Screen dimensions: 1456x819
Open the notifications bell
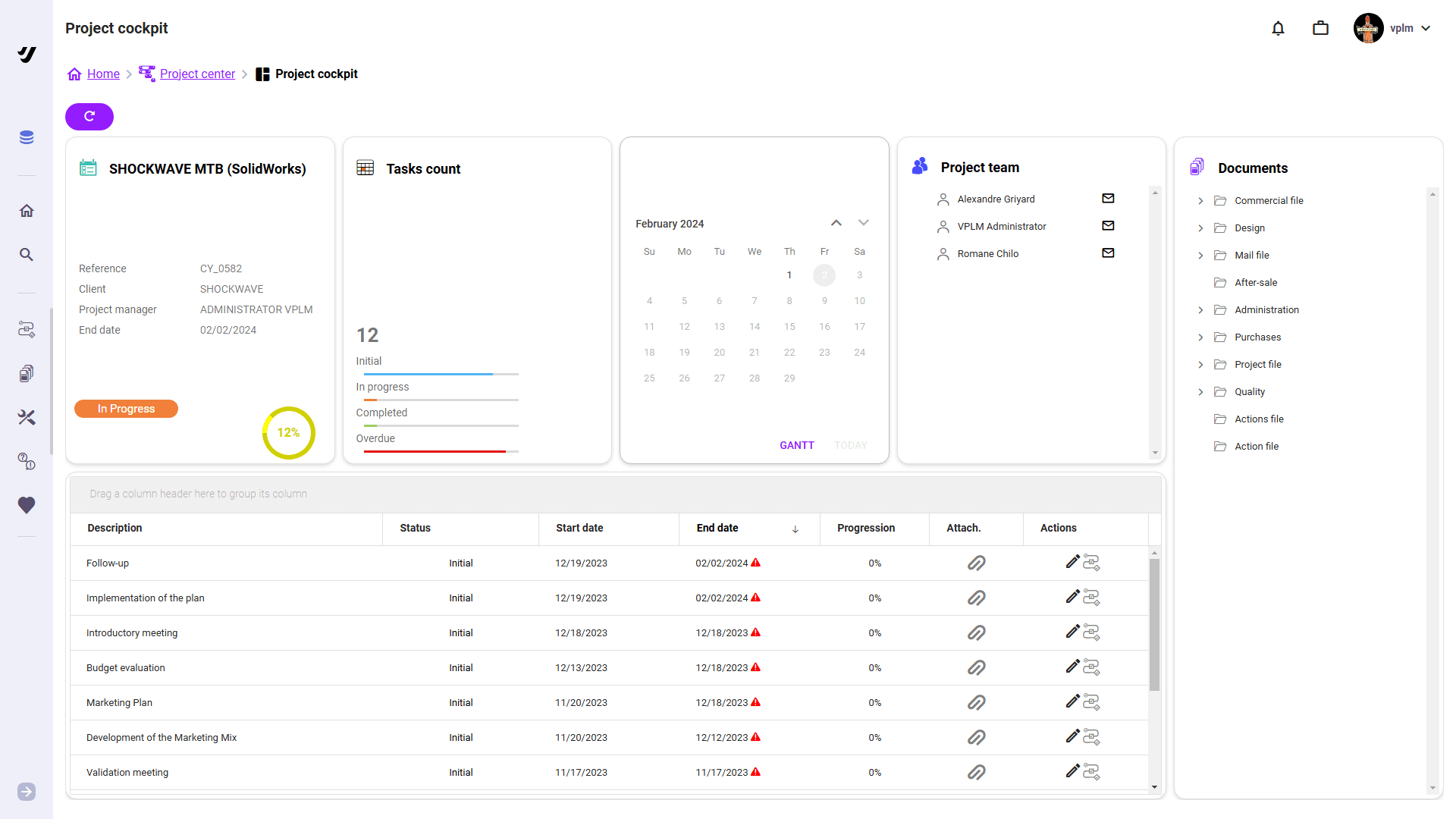[x=1278, y=29]
